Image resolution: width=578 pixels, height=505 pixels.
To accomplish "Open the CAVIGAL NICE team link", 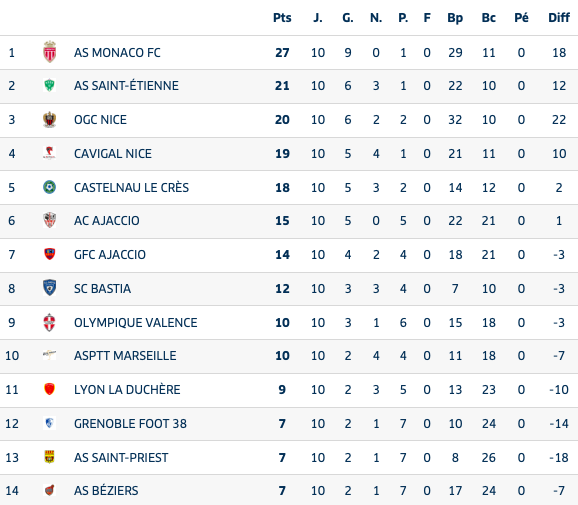I will pos(113,153).
